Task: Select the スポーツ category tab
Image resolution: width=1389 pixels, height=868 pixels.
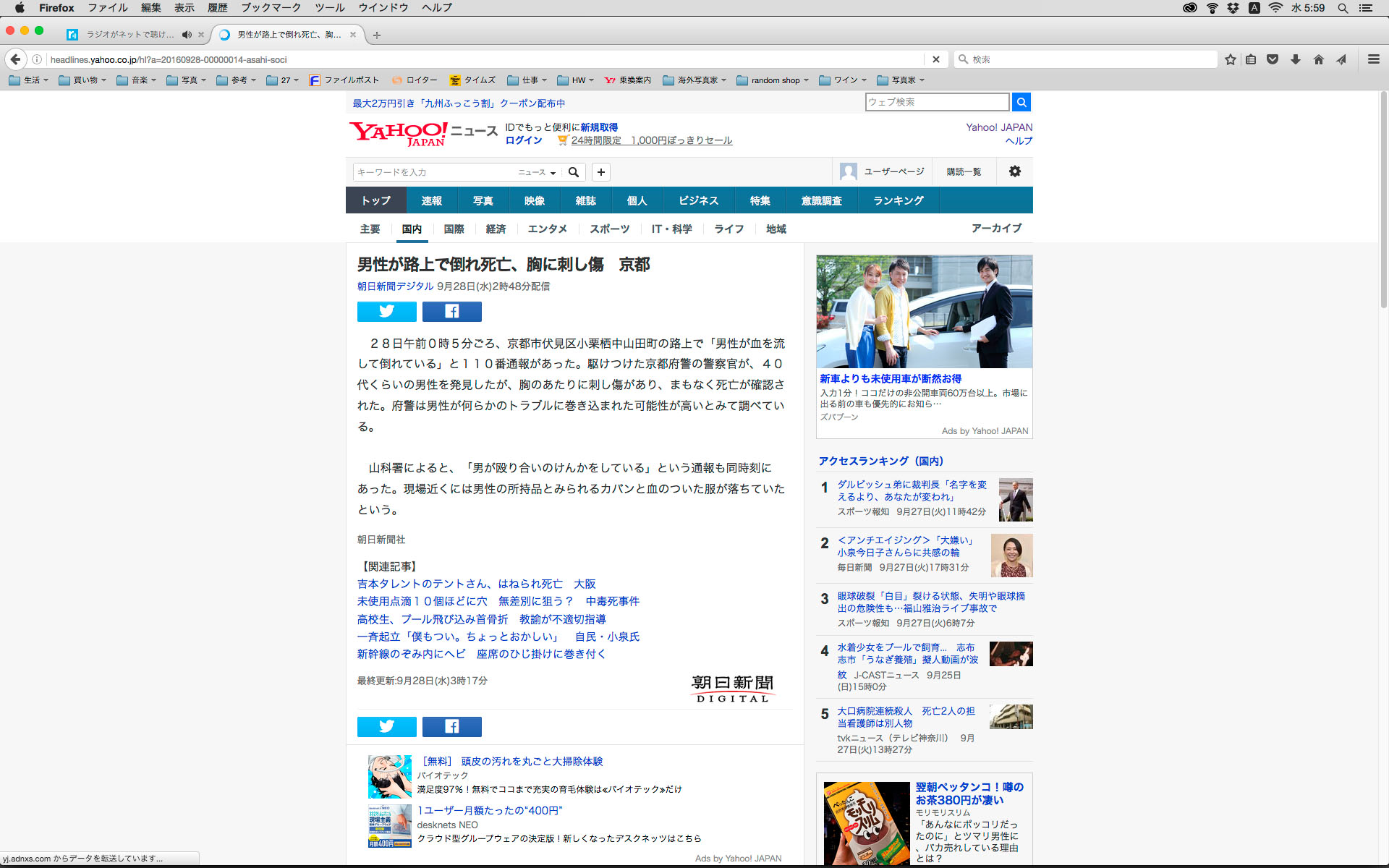Action: tap(609, 229)
